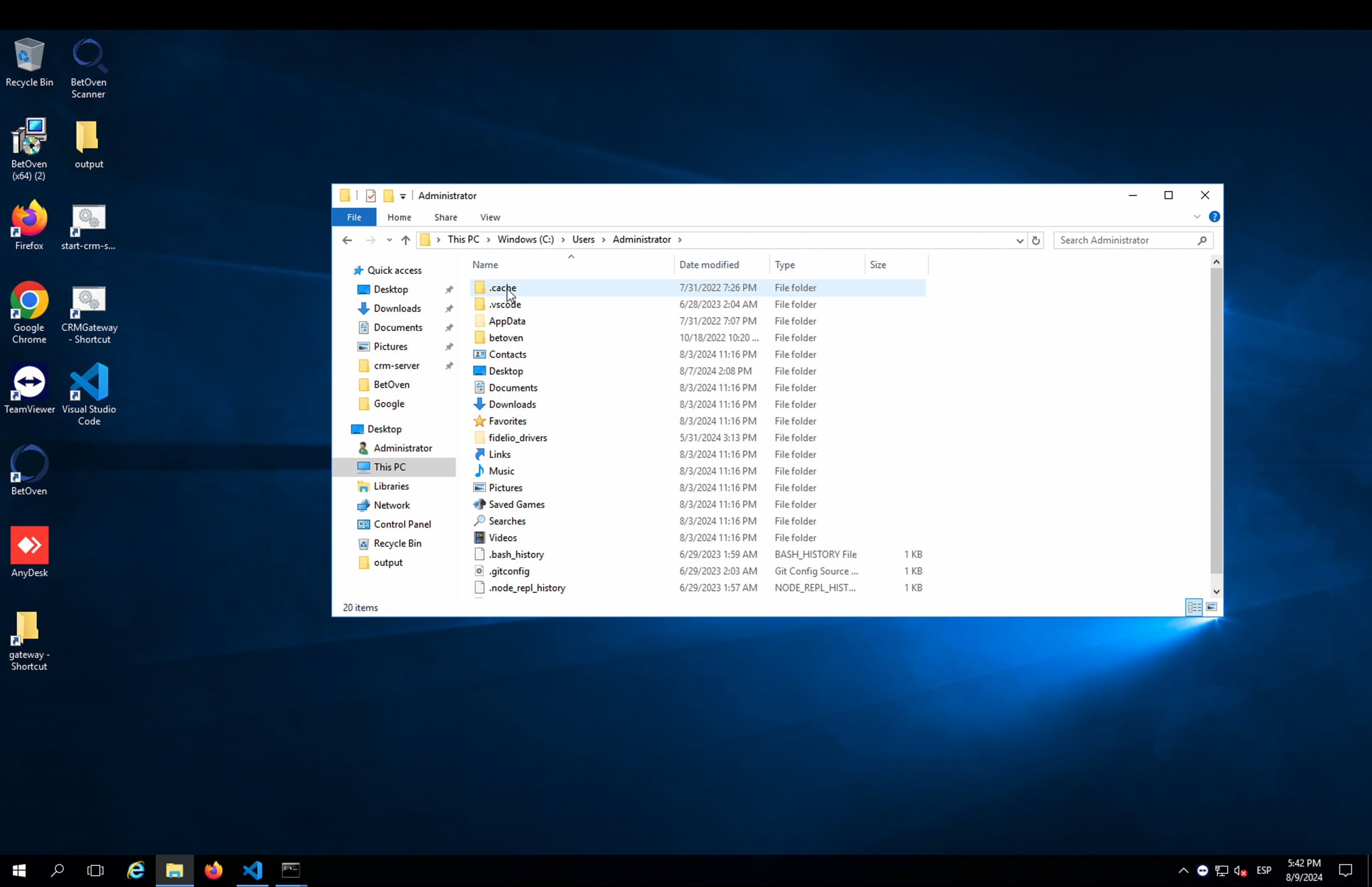Sort by the Date modified column

pos(709,265)
